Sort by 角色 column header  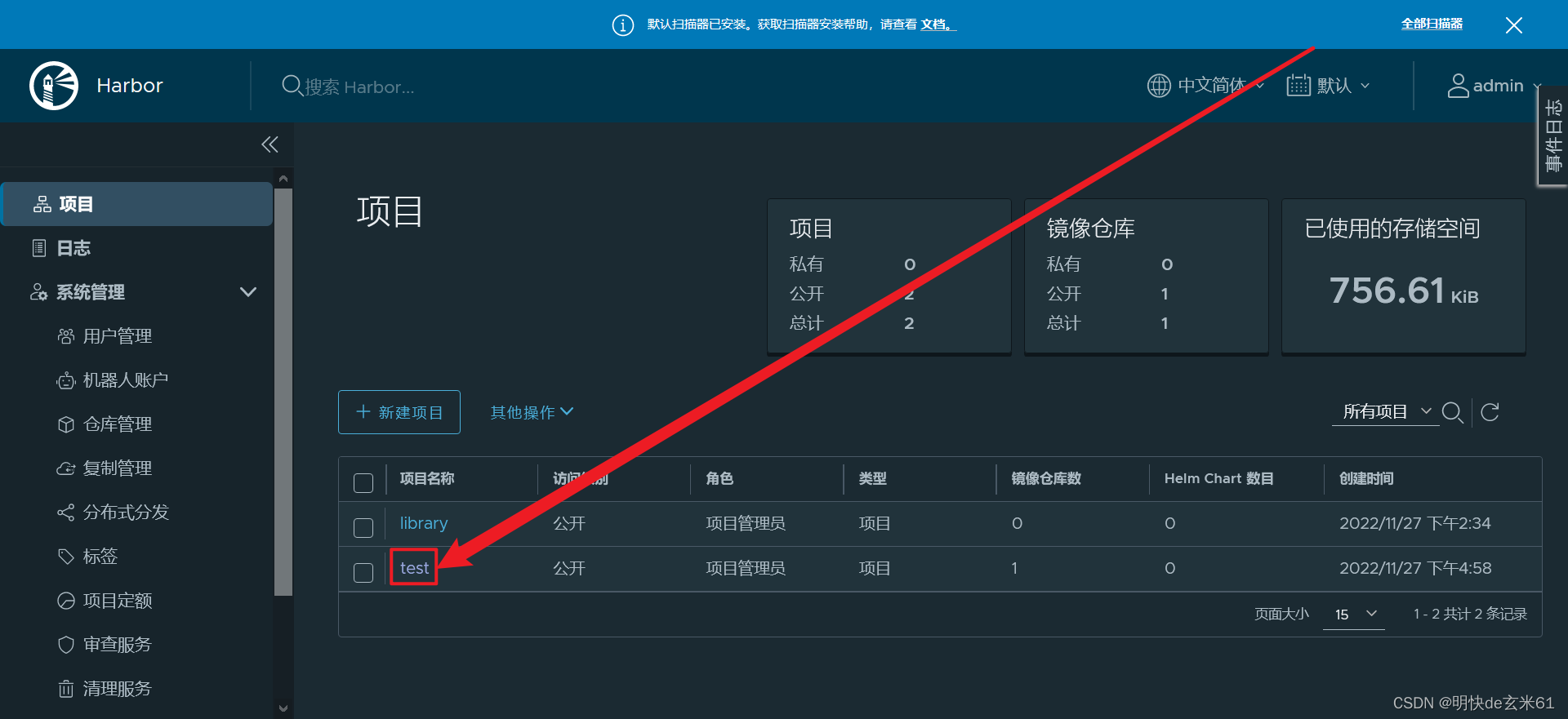point(719,479)
